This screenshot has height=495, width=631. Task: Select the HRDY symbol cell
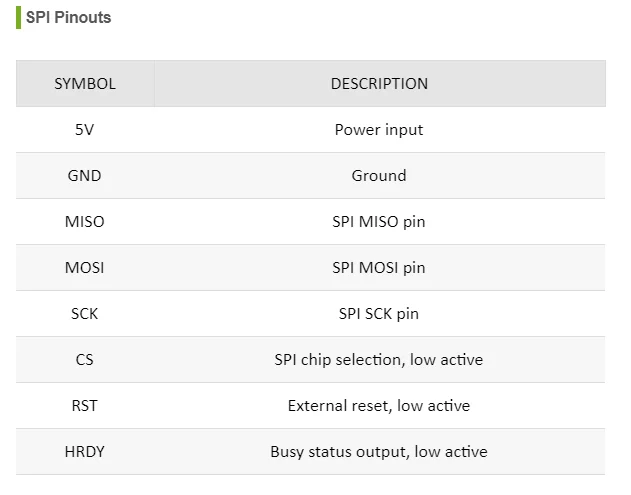tap(85, 452)
